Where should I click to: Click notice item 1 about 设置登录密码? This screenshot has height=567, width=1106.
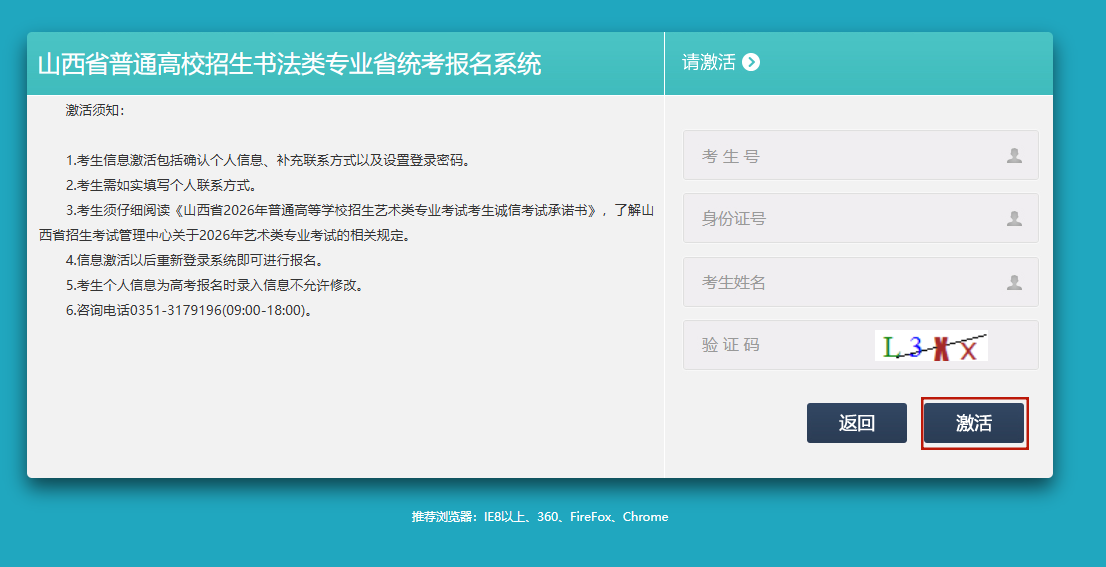coord(268,160)
